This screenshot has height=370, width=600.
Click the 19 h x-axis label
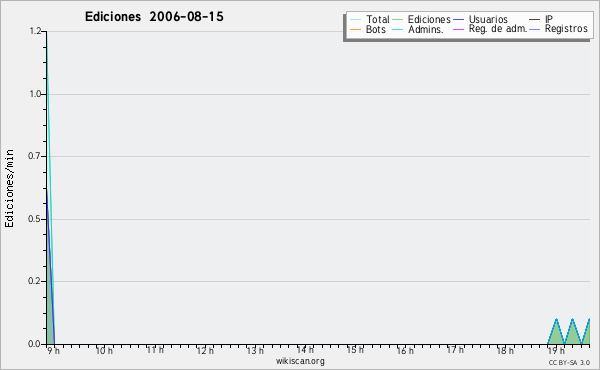pyautogui.click(x=556, y=350)
